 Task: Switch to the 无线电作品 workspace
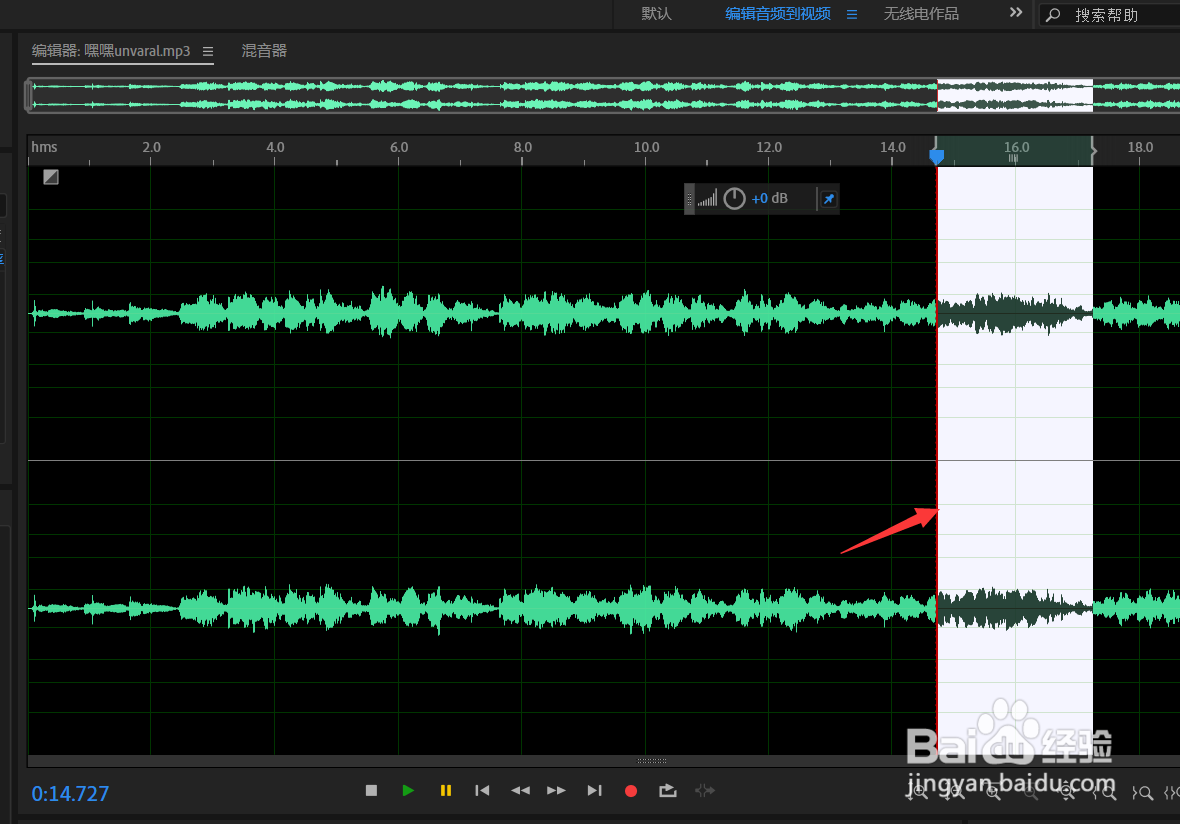pos(921,14)
